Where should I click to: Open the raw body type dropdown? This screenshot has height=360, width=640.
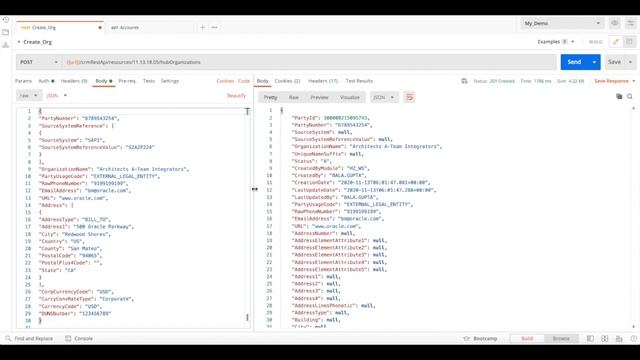coord(29,96)
